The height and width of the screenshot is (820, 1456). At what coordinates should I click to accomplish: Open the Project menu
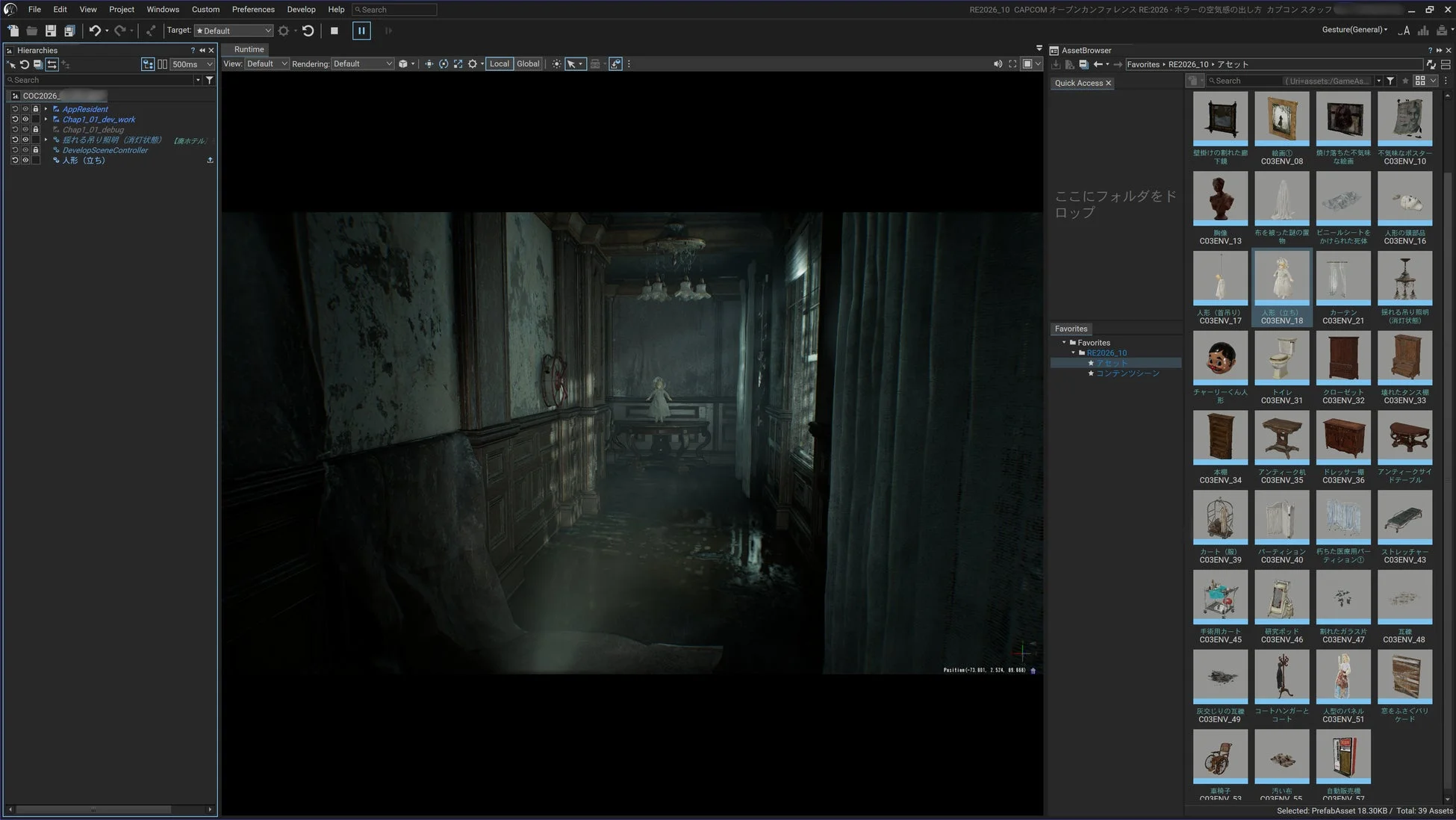122,10
